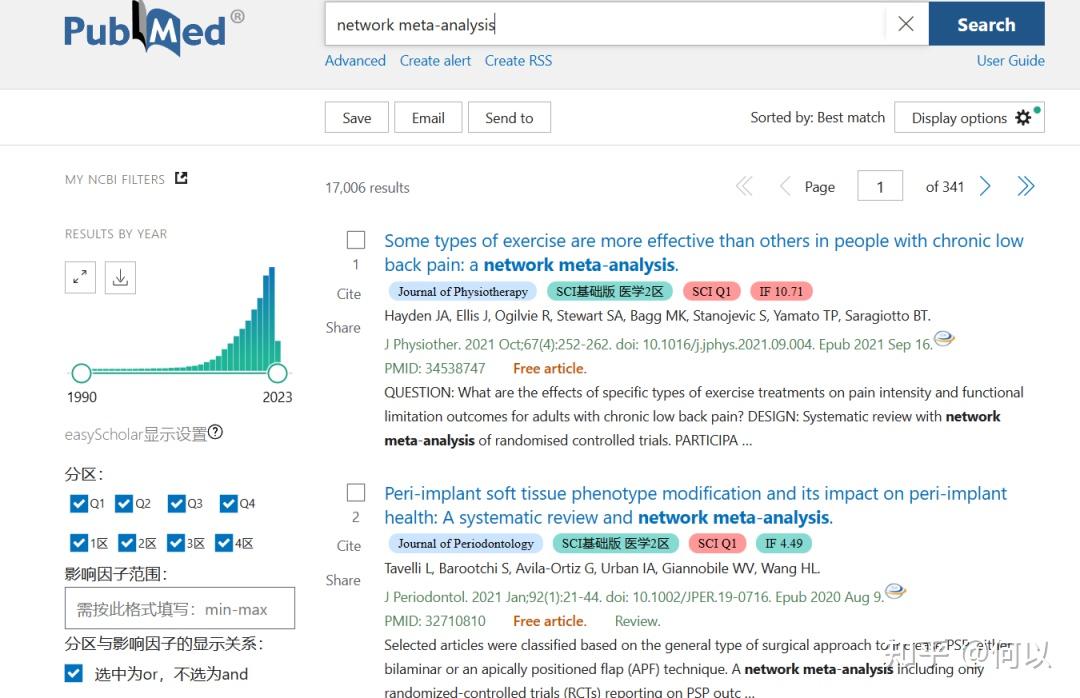This screenshot has width=1080, height=698.
Task: Toggle the 3区 filter checkbox
Action: tap(177, 543)
